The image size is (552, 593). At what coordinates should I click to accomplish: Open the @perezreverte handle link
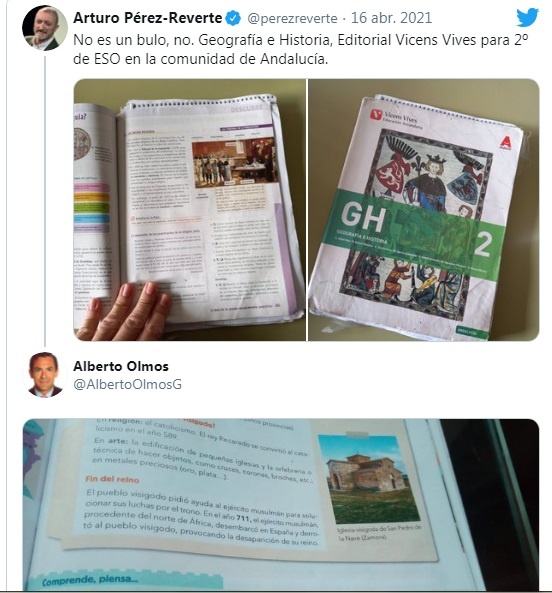(292, 18)
